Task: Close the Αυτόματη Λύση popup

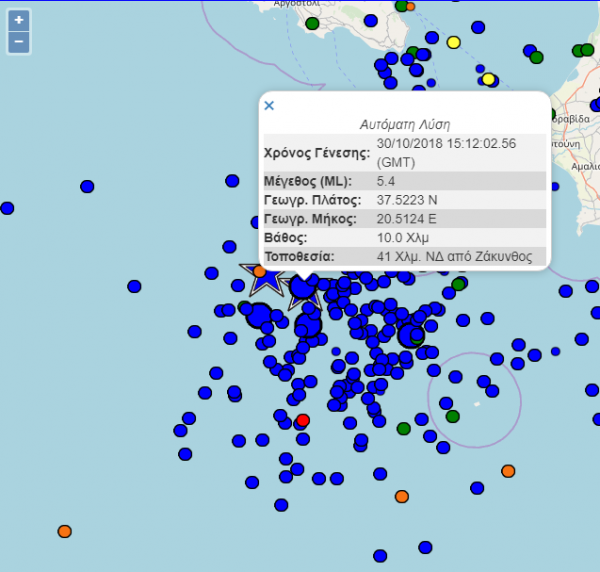Action: (268, 105)
